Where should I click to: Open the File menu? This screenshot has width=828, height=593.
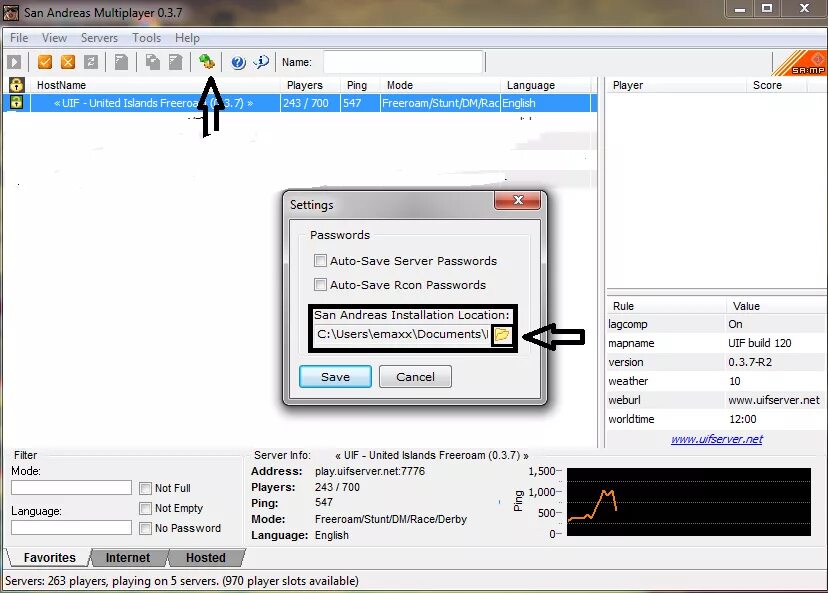point(19,38)
